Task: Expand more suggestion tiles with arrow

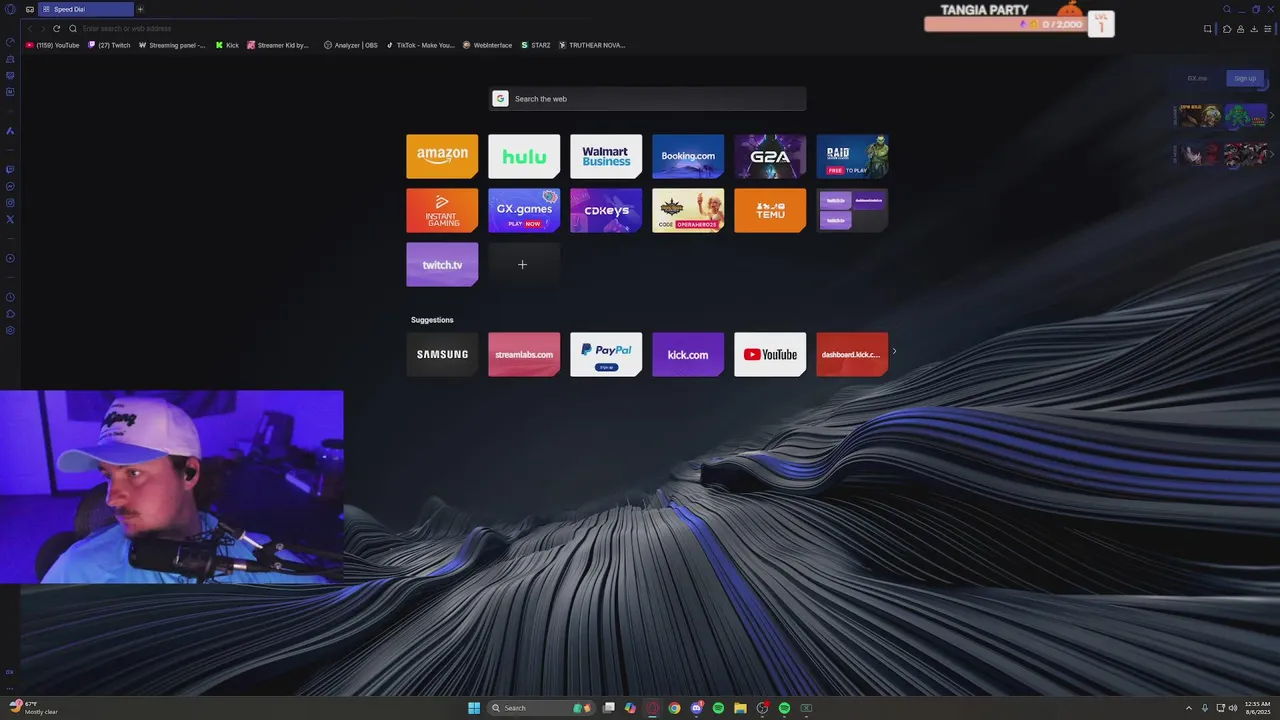Action: 894,351
